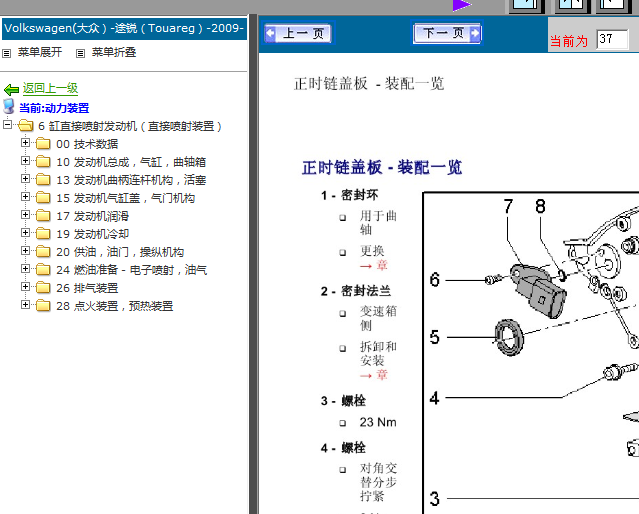Screen dimensions: 639x514
Task: Open 19 发动机冷却 folder
Action: tap(93, 234)
